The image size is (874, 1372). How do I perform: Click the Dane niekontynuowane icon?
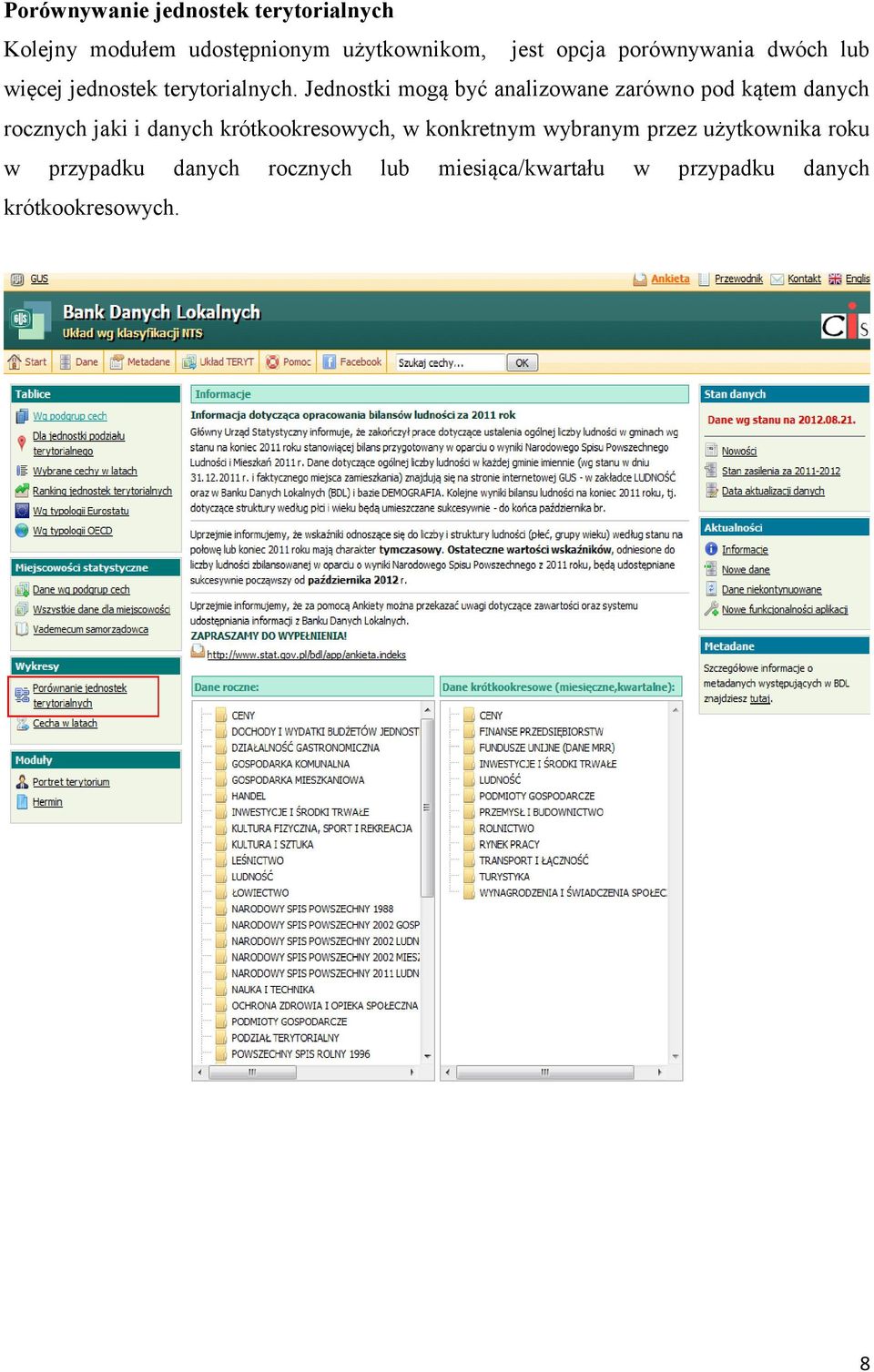coord(711,589)
